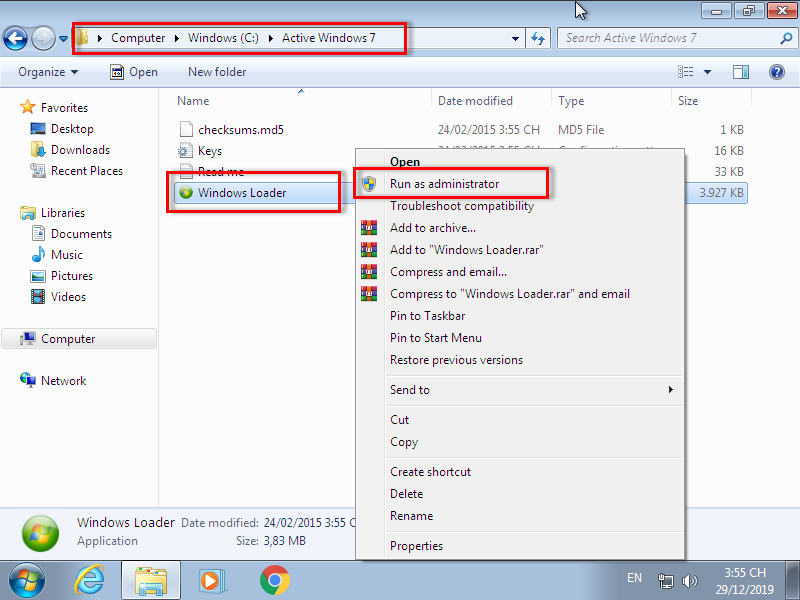The image size is (800, 600).
Task: Click Open in the toolbar
Action: tap(134, 72)
